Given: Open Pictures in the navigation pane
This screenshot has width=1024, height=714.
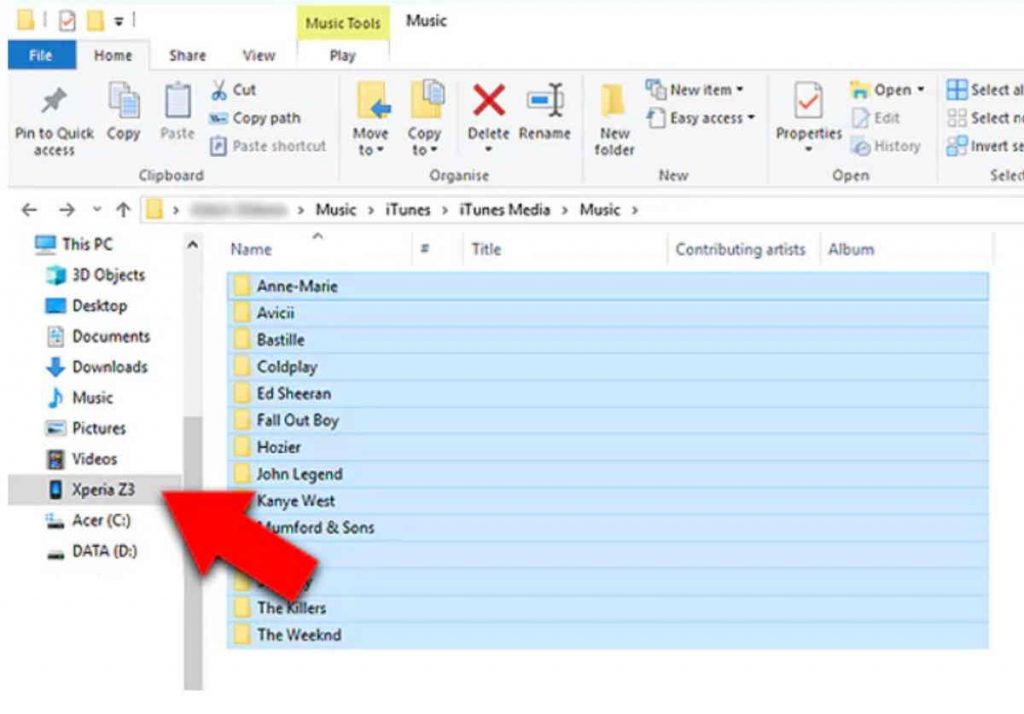Looking at the screenshot, I should (86, 428).
